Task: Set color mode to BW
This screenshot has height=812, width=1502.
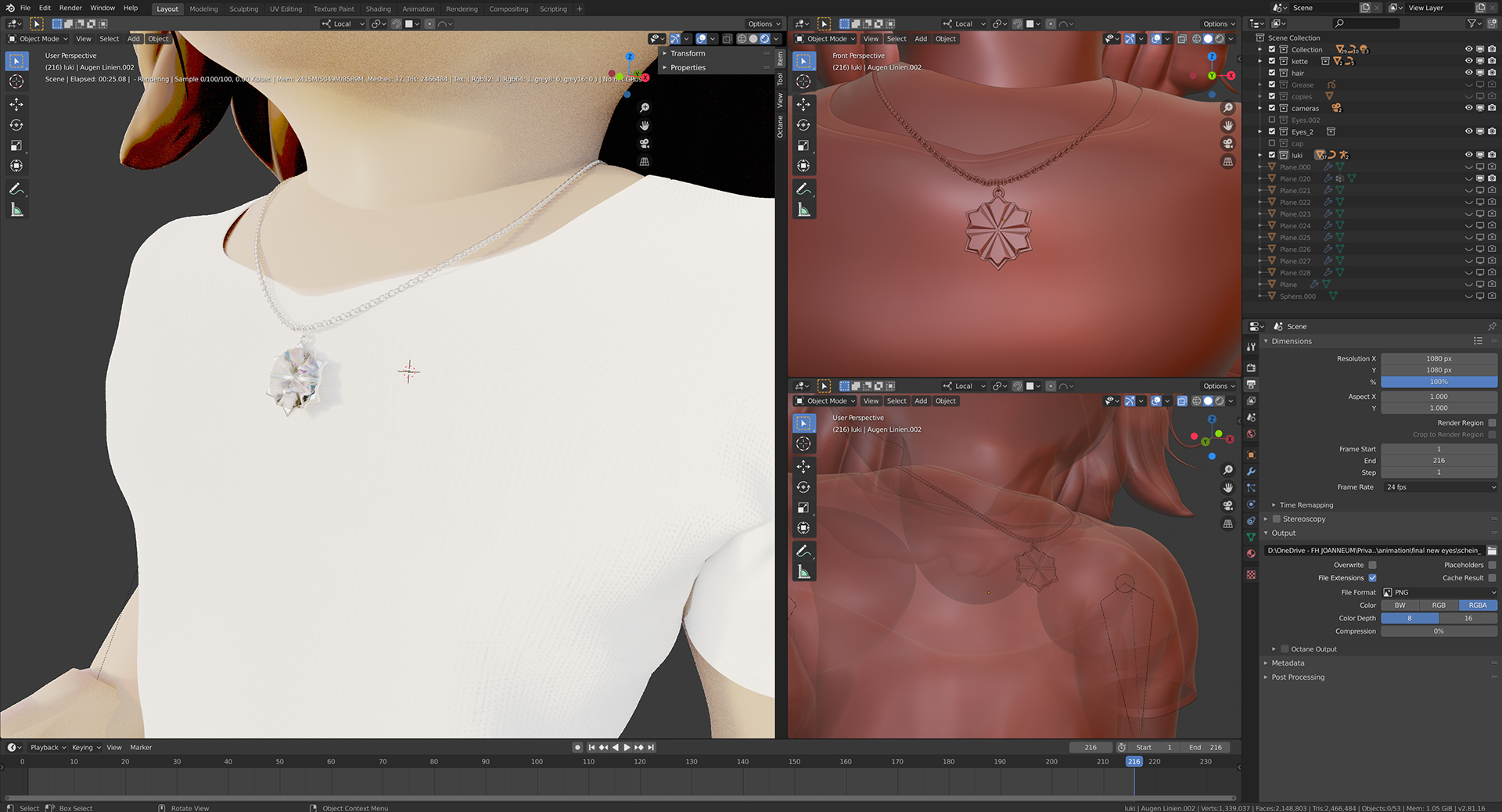Action: [1400, 605]
